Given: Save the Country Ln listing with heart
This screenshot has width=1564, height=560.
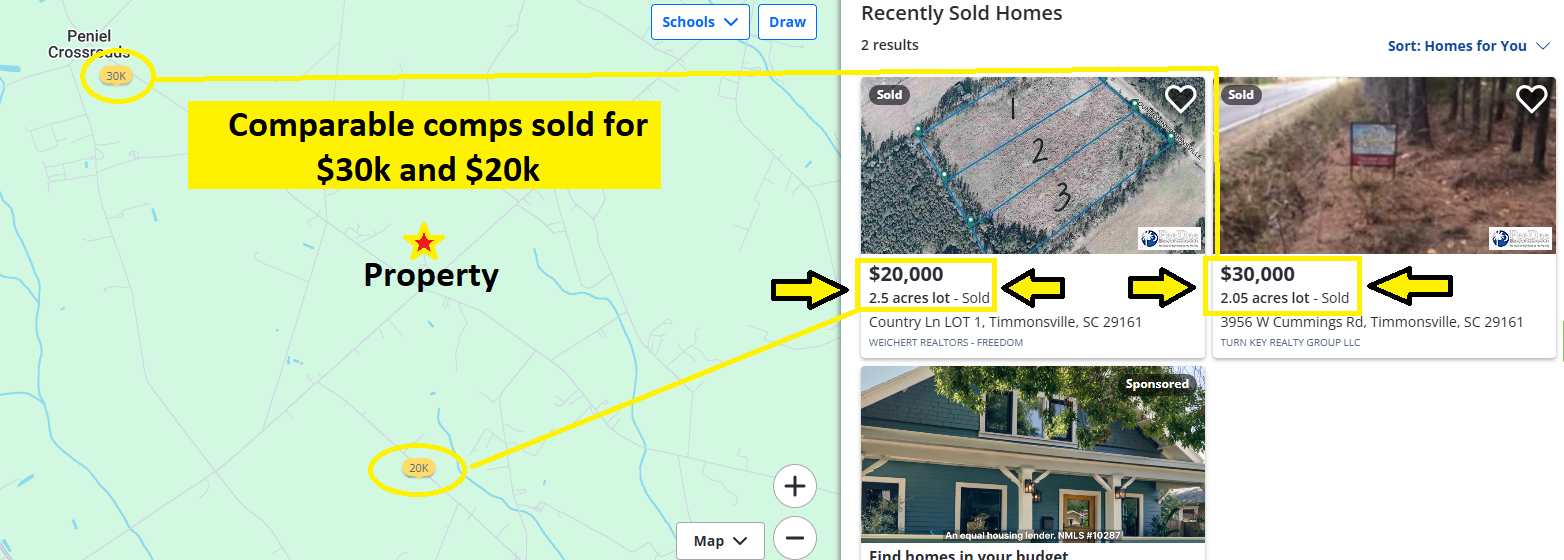Looking at the screenshot, I should tap(1181, 99).
